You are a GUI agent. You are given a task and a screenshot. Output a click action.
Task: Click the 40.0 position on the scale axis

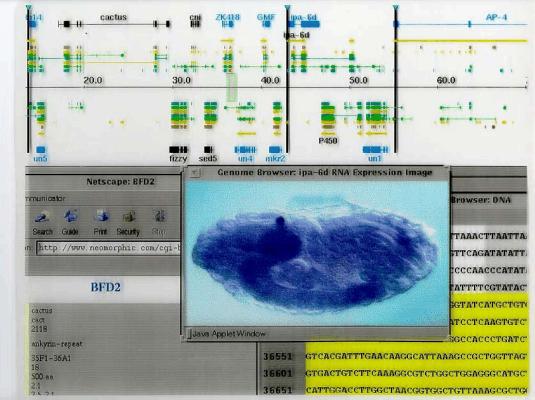pyautogui.click(x=270, y=80)
